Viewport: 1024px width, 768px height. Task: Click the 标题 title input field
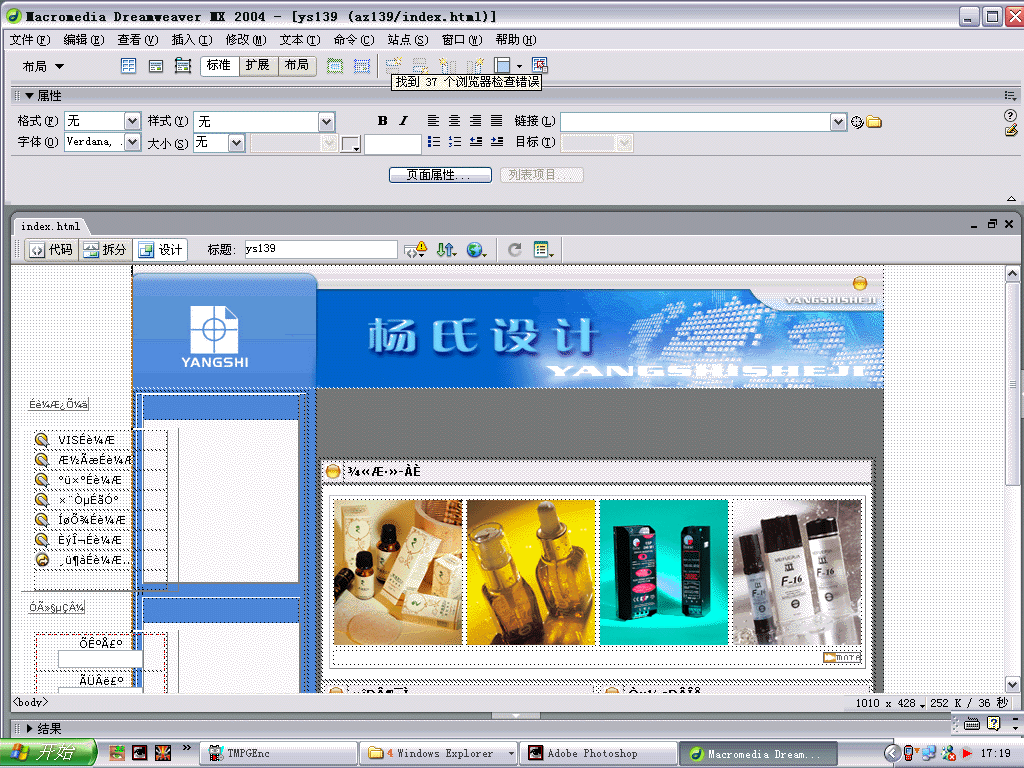320,249
